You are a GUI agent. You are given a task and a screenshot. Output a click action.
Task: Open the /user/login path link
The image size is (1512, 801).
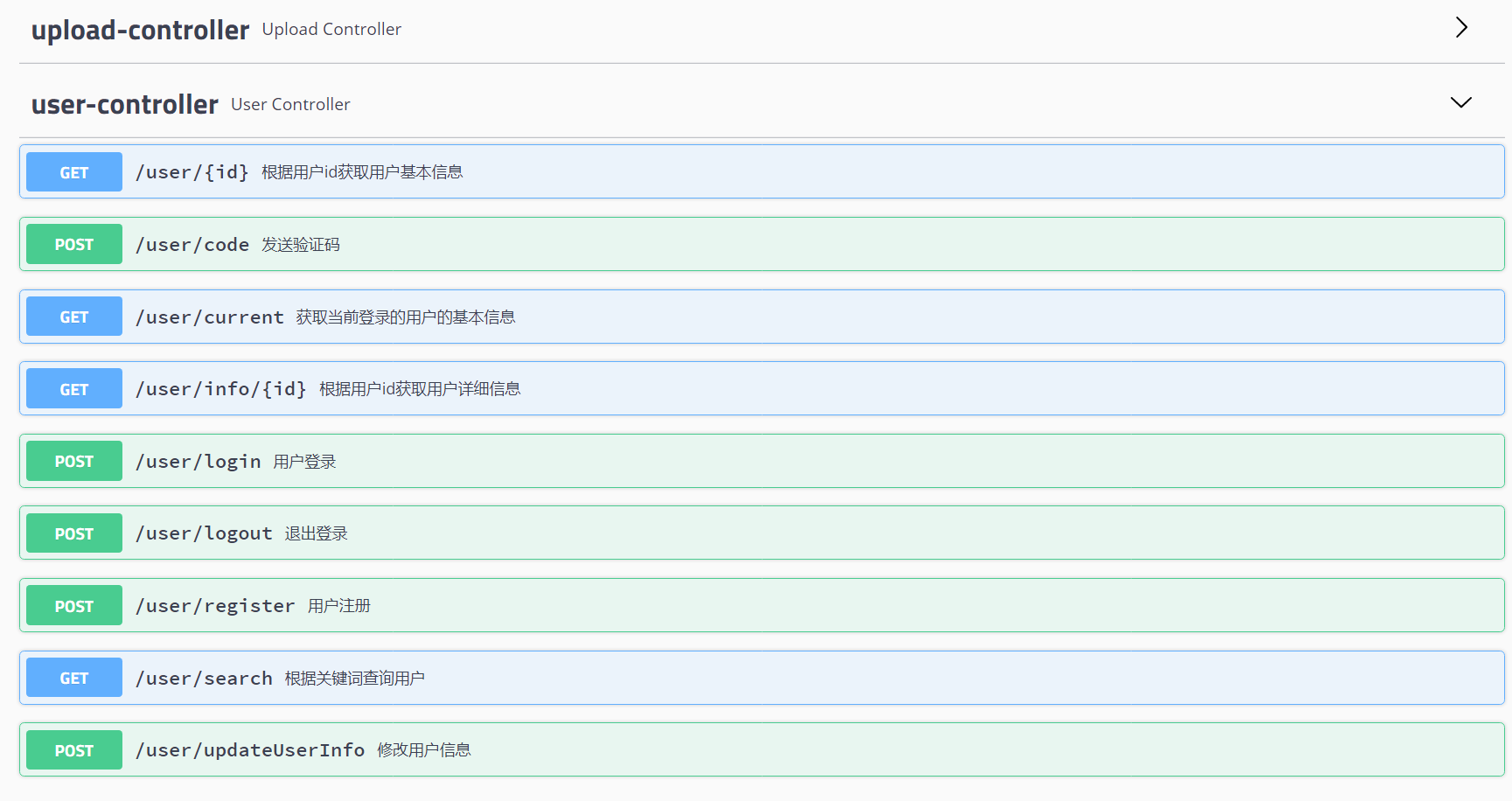[199, 462]
